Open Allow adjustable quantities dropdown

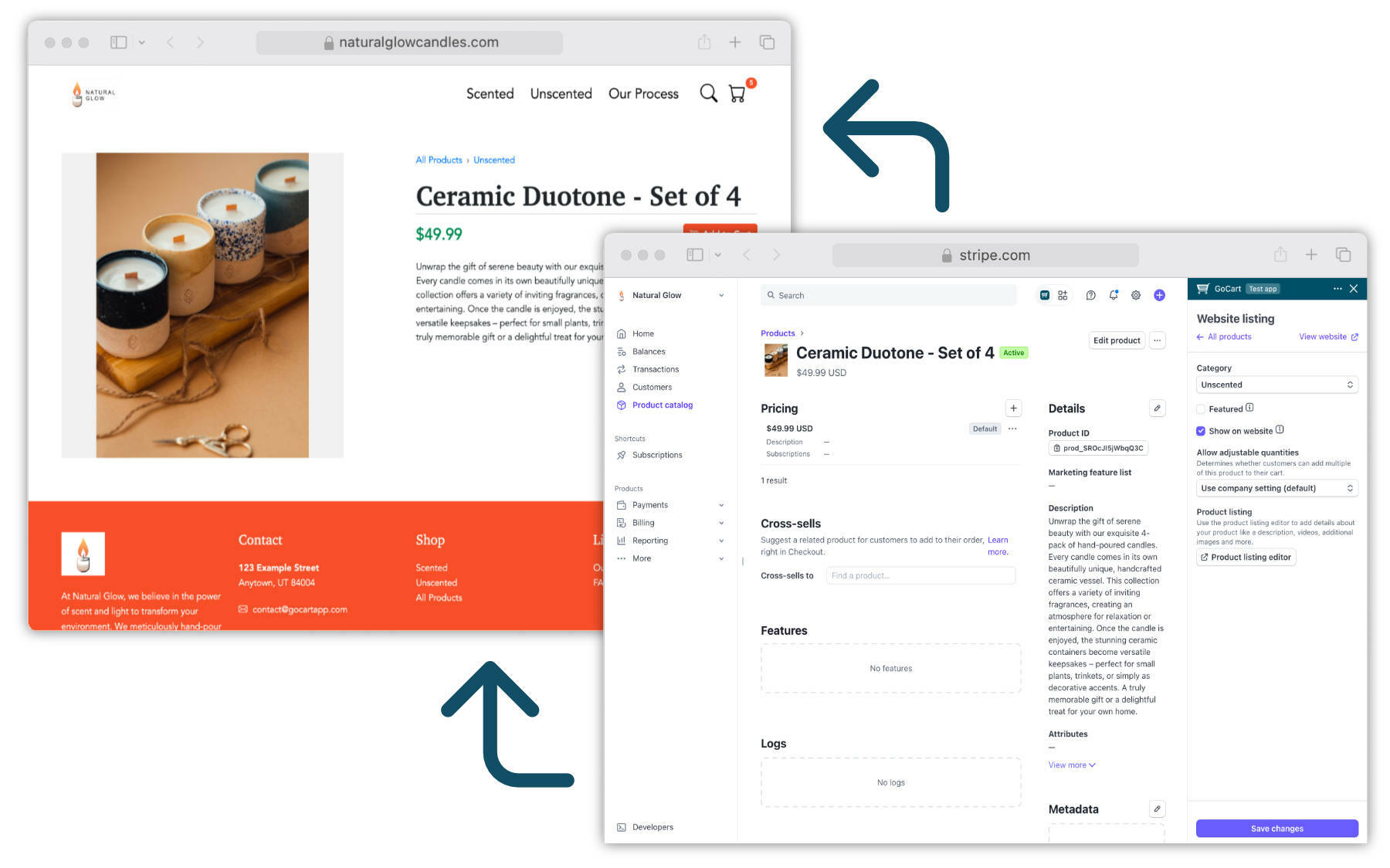[1276, 487]
